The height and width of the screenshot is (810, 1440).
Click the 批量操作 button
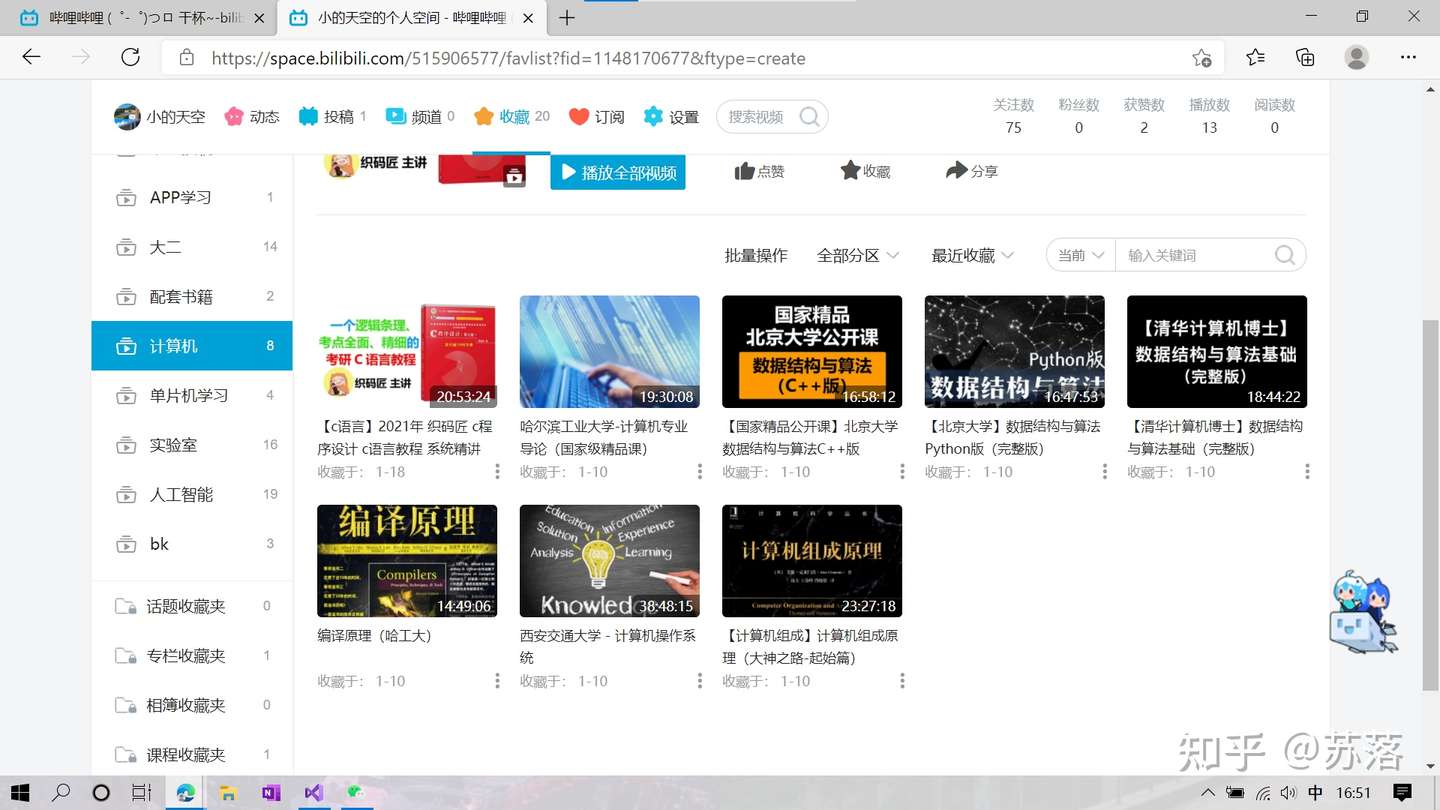756,255
